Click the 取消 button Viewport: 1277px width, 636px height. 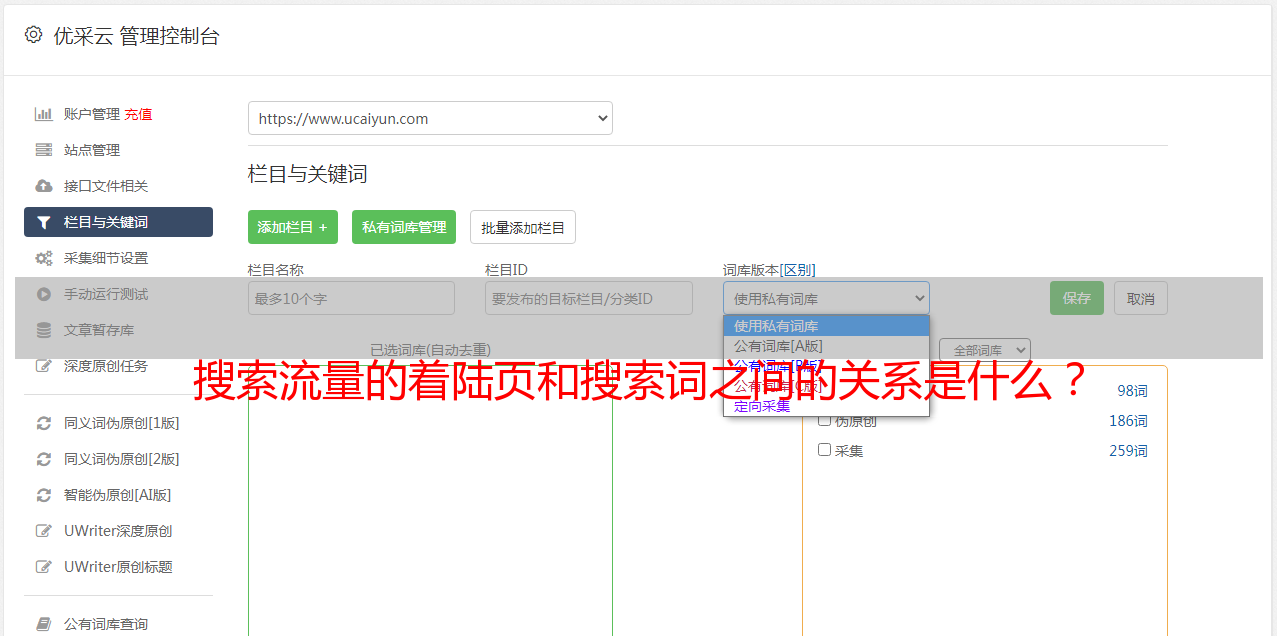click(1141, 298)
